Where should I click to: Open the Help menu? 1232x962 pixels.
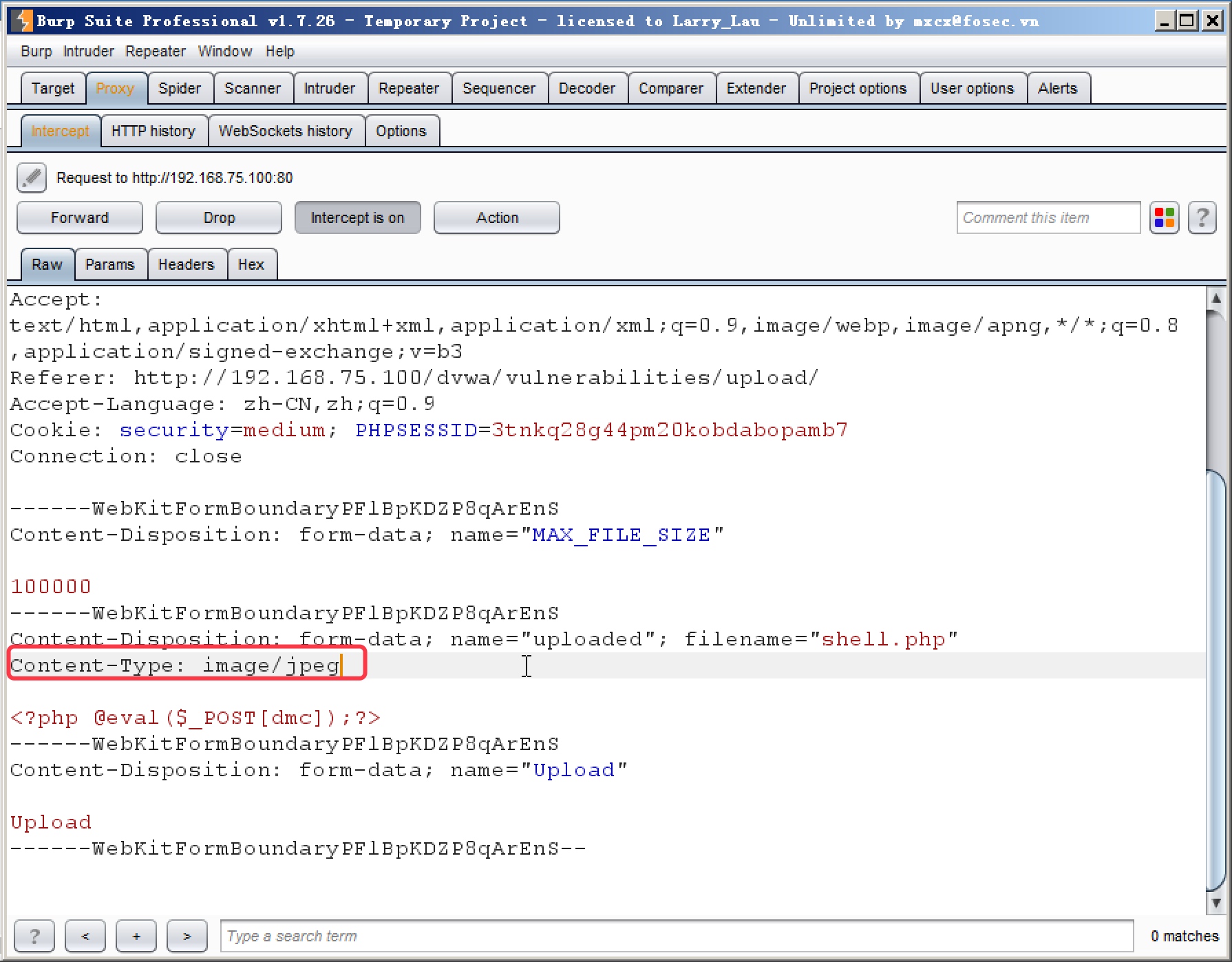[x=280, y=52]
